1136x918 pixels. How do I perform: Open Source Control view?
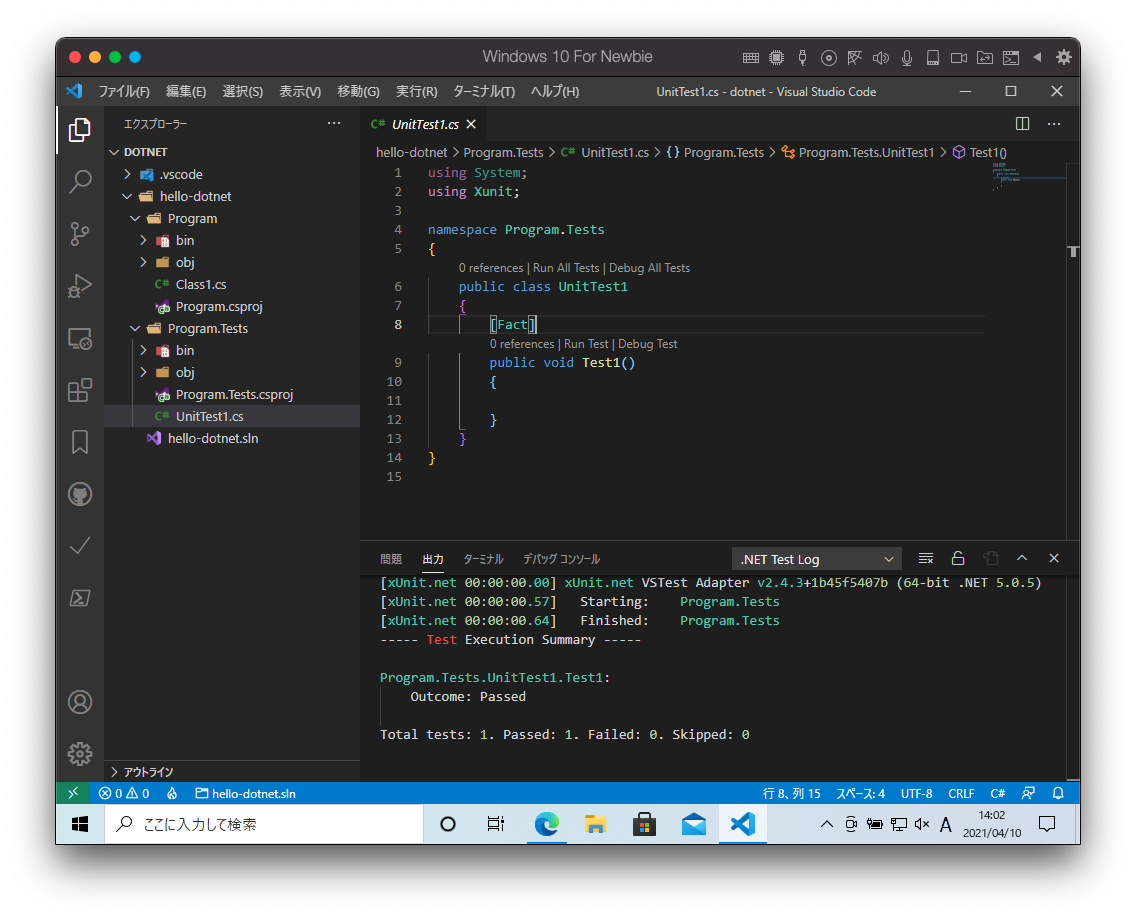(x=80, y=234)
